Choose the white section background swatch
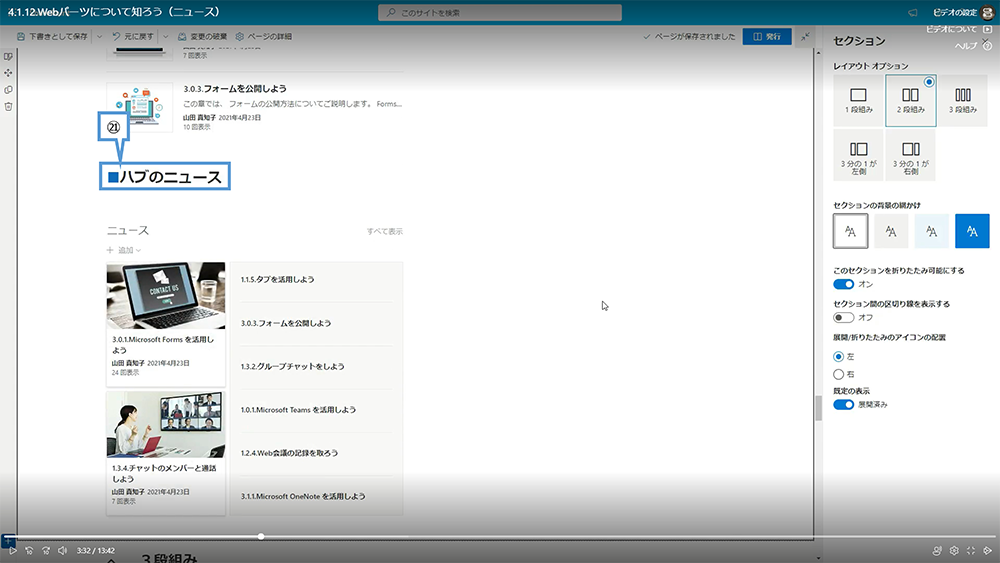 tap(850, 231)
